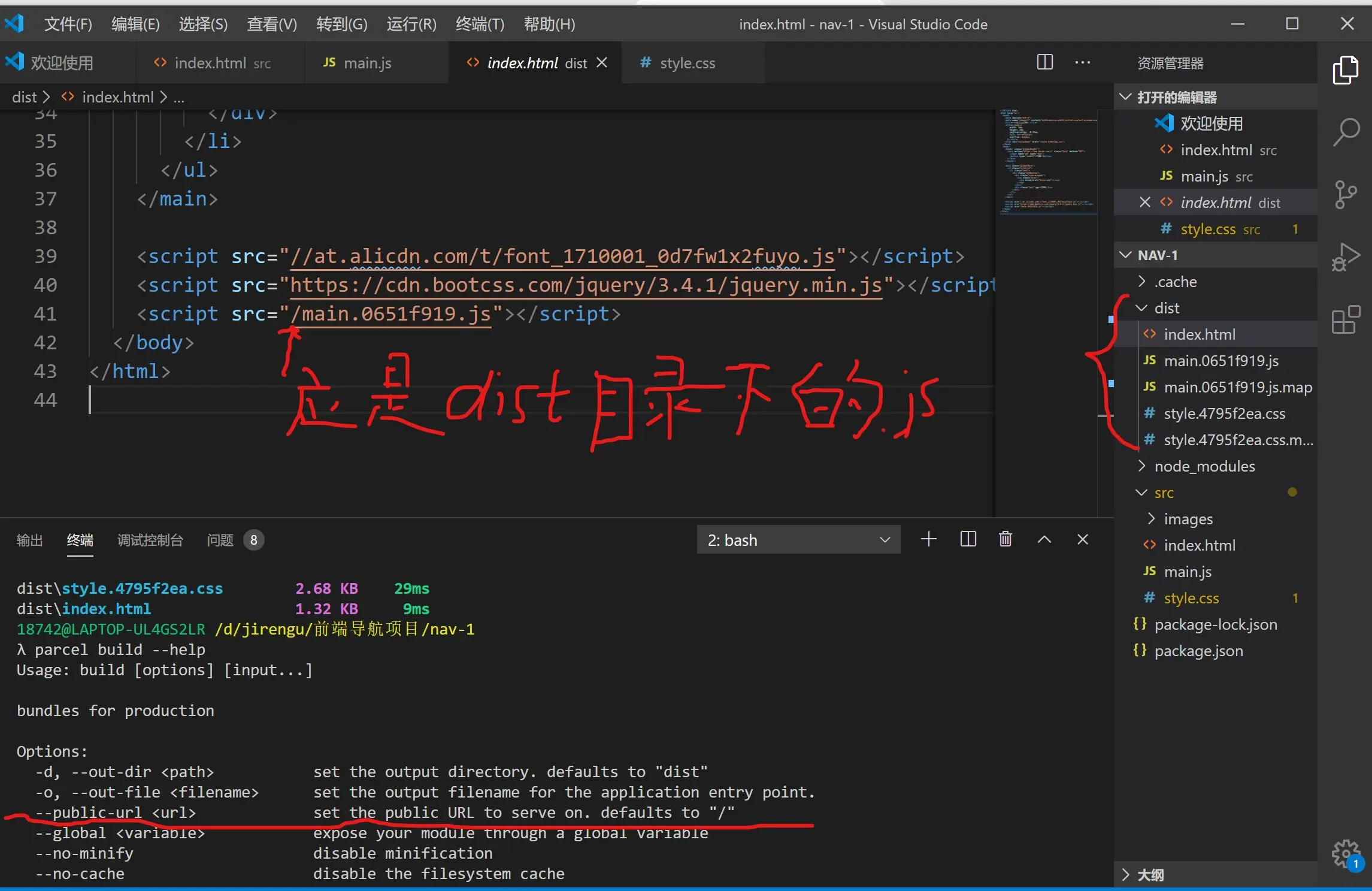Screen dimensions: 1372x891
Task: Open the Extensions view icon
Action: point(1346,319)
